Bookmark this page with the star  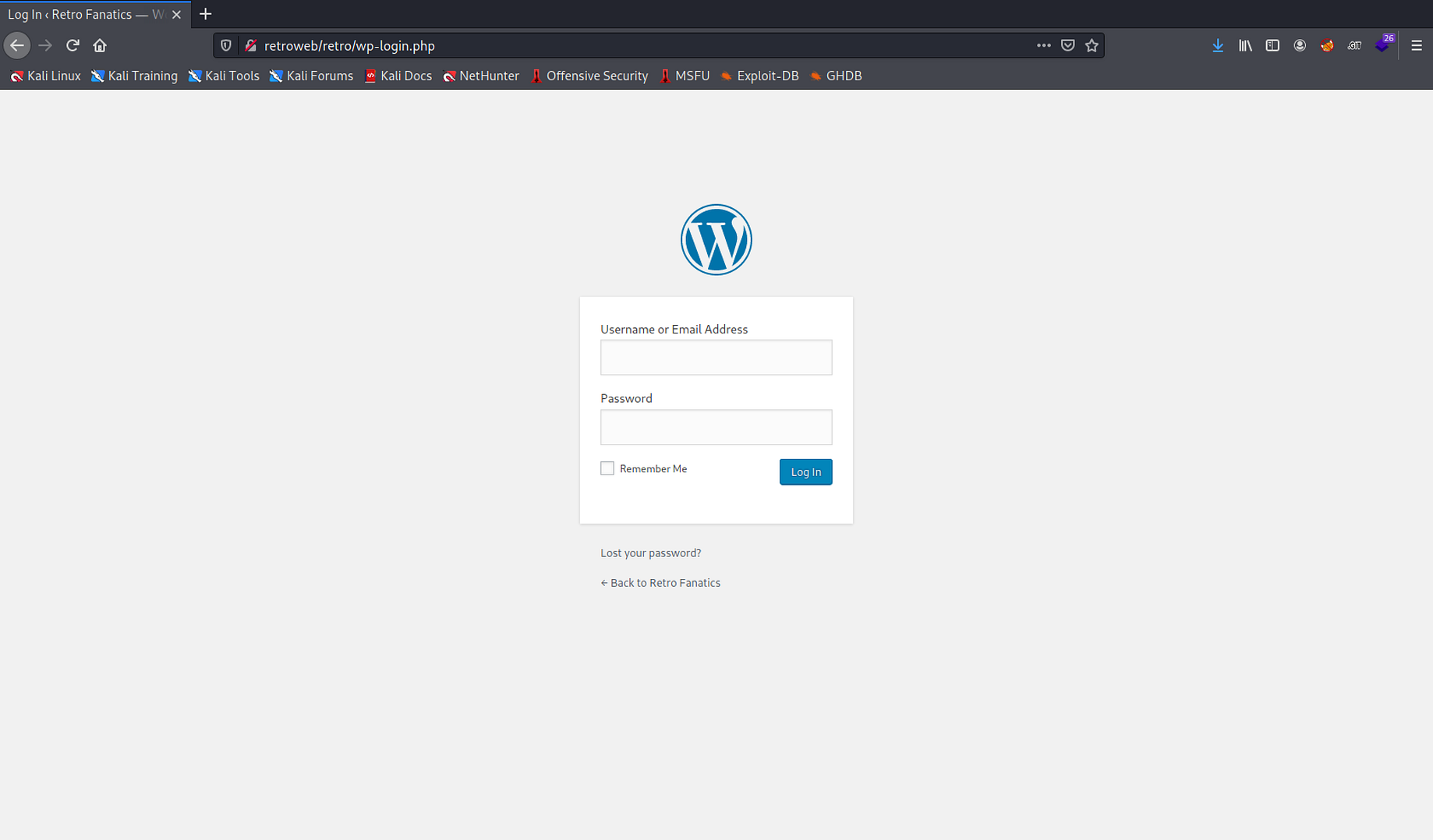coord(1092,45)
